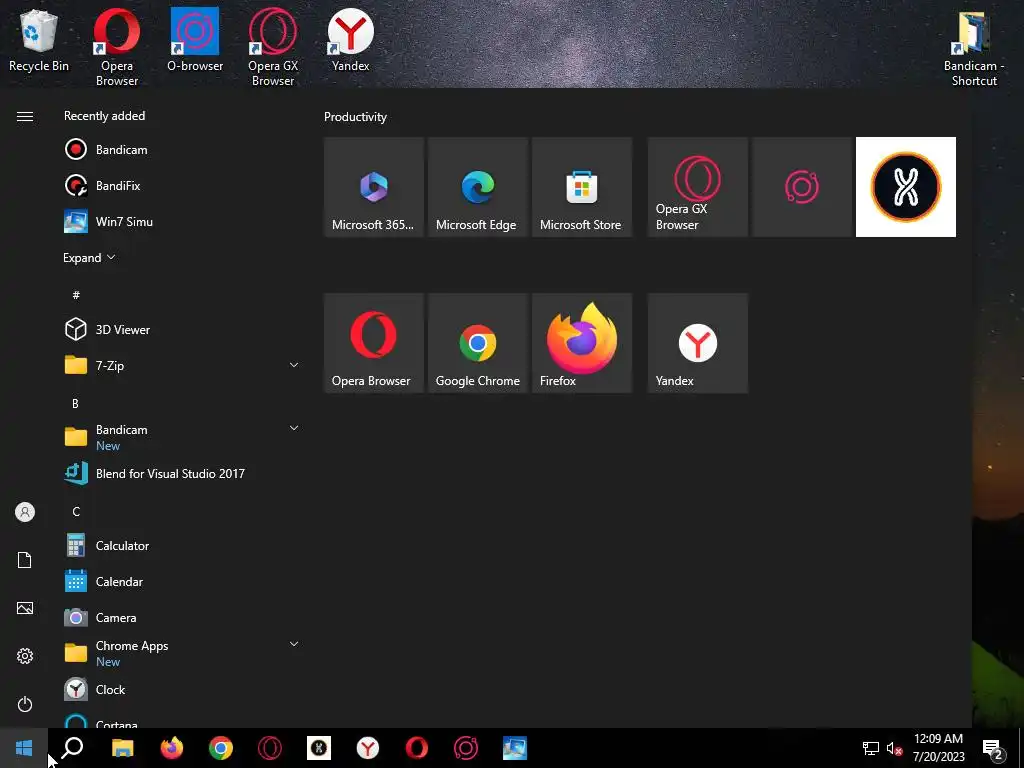Click the Productivity group heading
This screenshot has width=1024, height=768.
click(355, 117)
